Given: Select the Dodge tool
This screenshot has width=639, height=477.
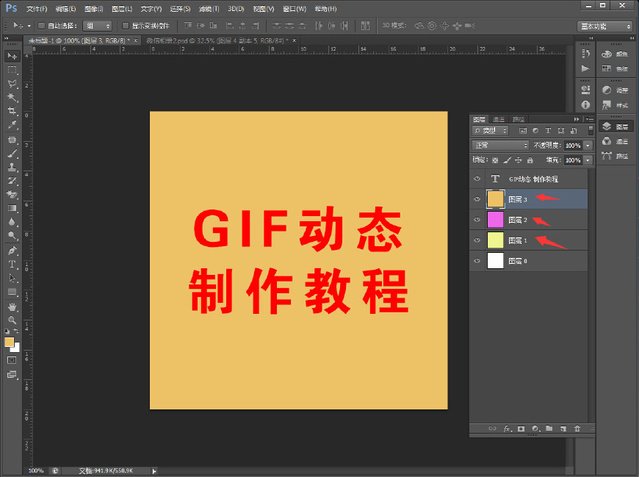Looking at the screenshot, I should (x=12, y=236).
